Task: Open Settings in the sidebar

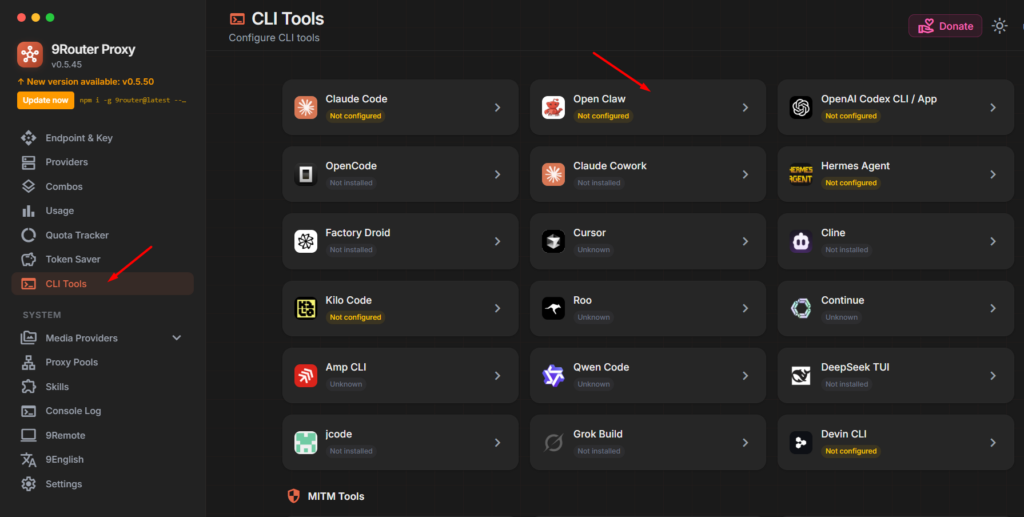Action: [x=103, y=484]
